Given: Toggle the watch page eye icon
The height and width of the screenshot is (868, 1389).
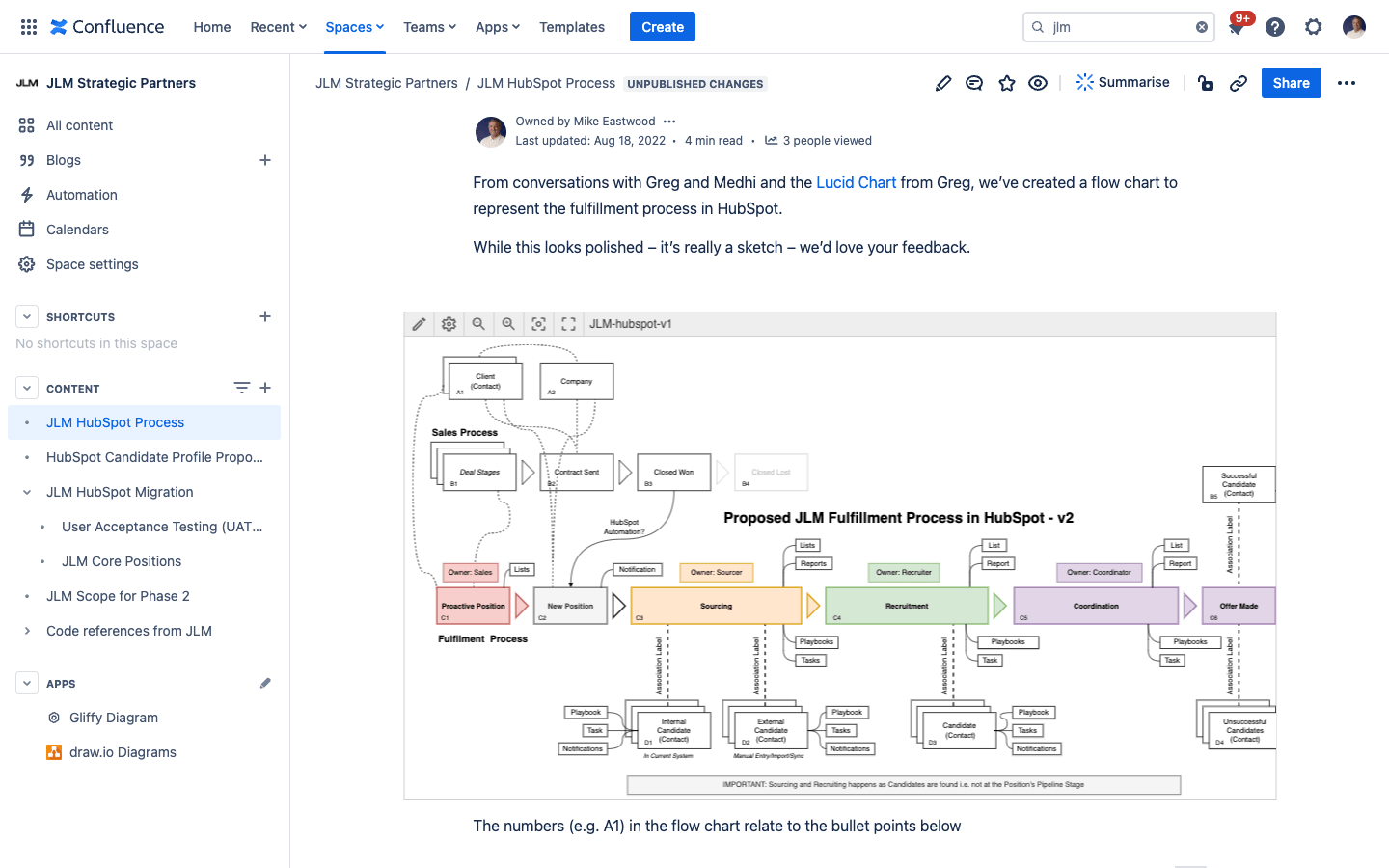Looking at the screenshot, I should (1038, 83).
